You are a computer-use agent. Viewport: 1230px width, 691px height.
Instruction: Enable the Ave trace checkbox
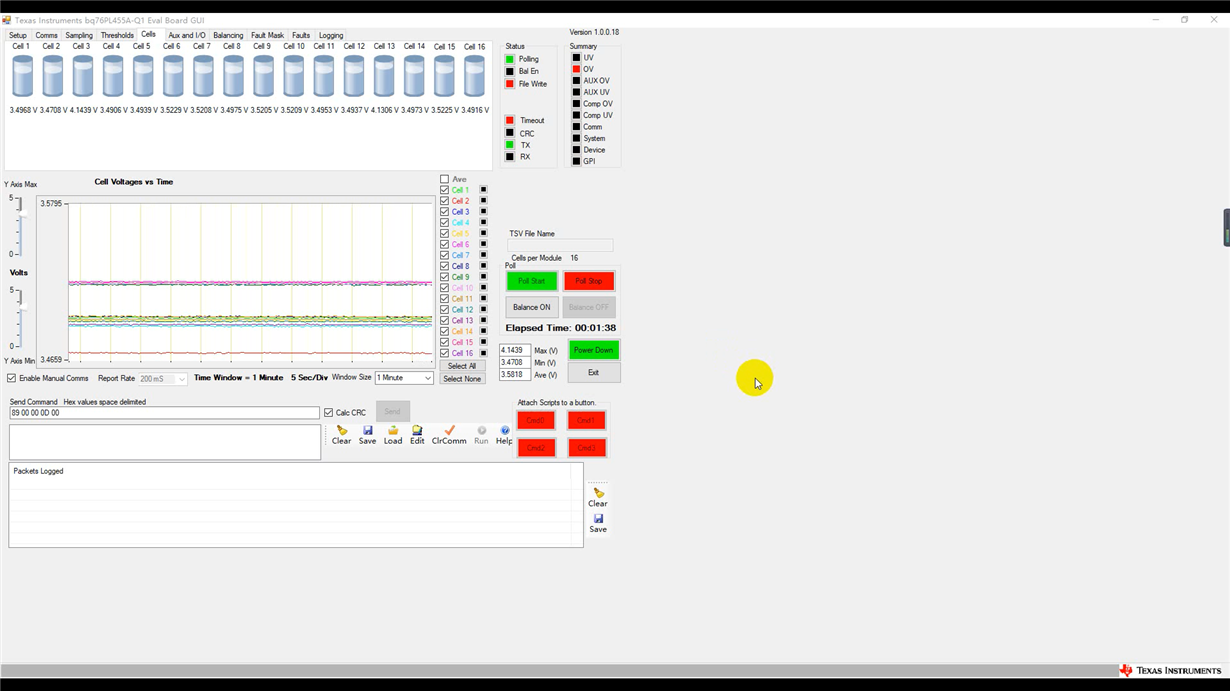[x=445, y=179]
